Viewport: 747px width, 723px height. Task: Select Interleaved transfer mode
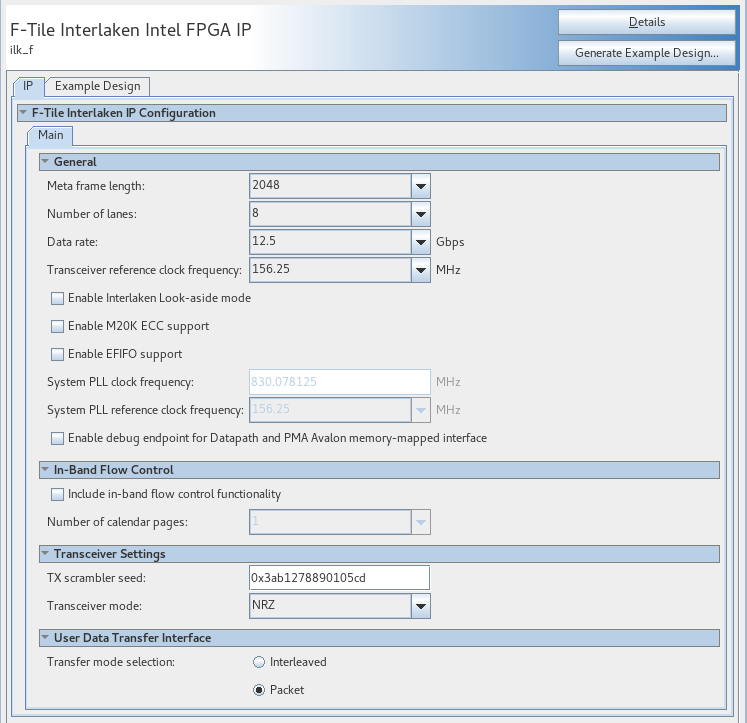pyautogui.click(x=259, y=662)
